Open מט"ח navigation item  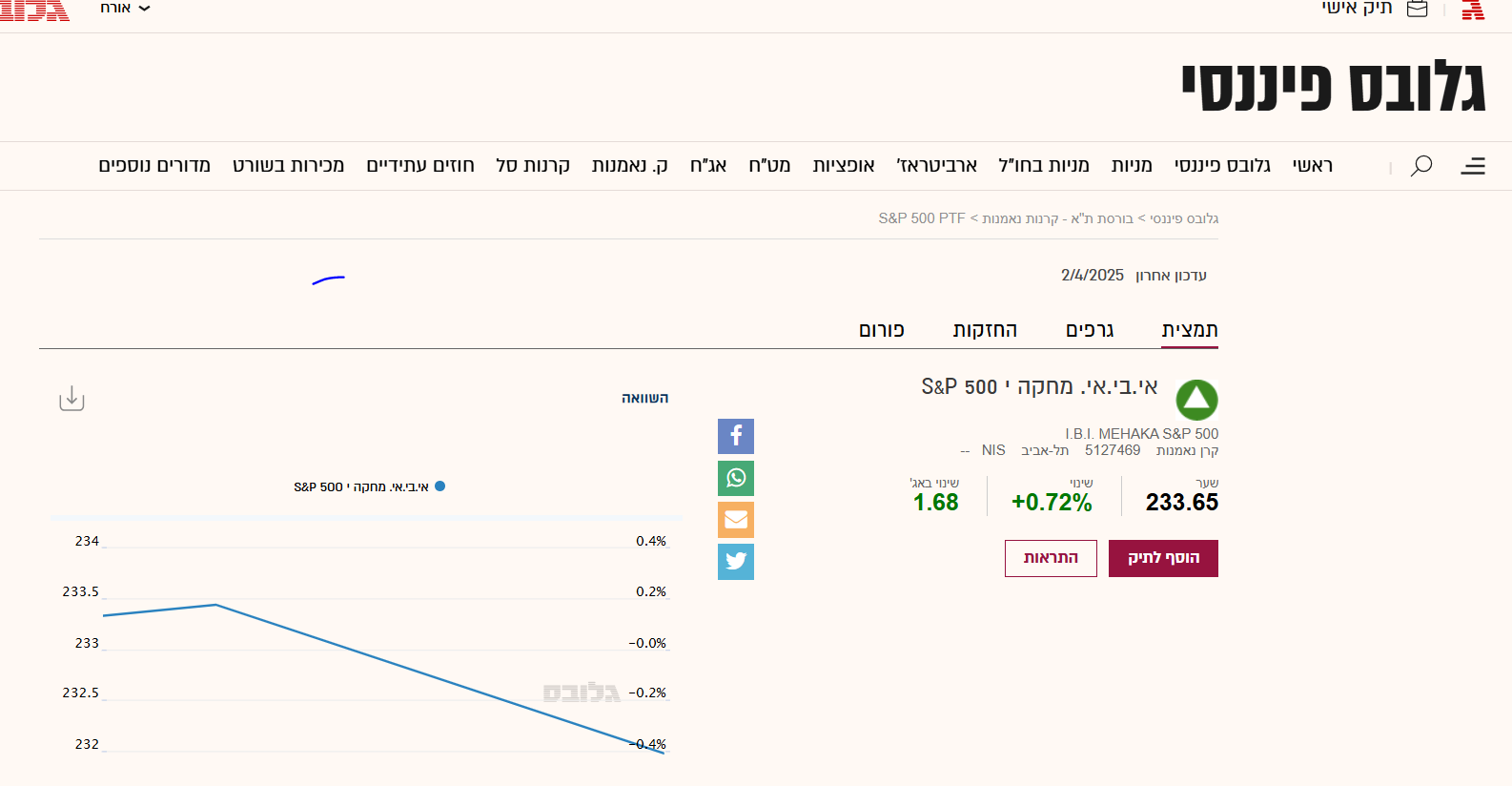coord(769,166)
